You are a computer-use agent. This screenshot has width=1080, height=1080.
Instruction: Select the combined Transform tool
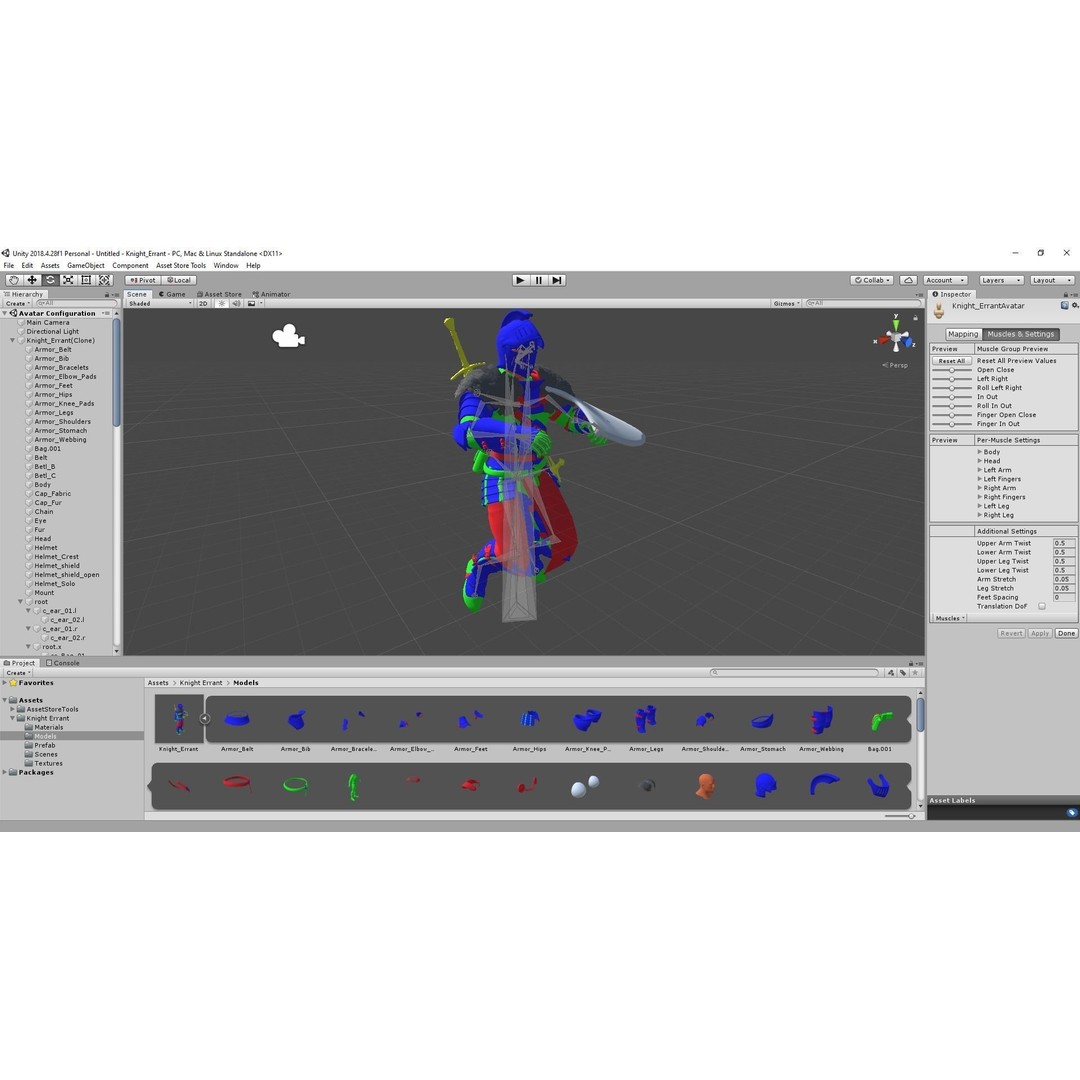(x=104, y=280)
